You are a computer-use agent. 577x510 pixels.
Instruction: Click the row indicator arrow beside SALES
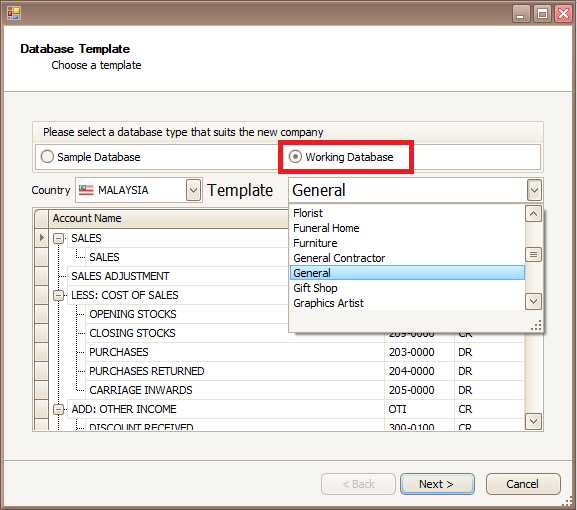click(42, 238)
